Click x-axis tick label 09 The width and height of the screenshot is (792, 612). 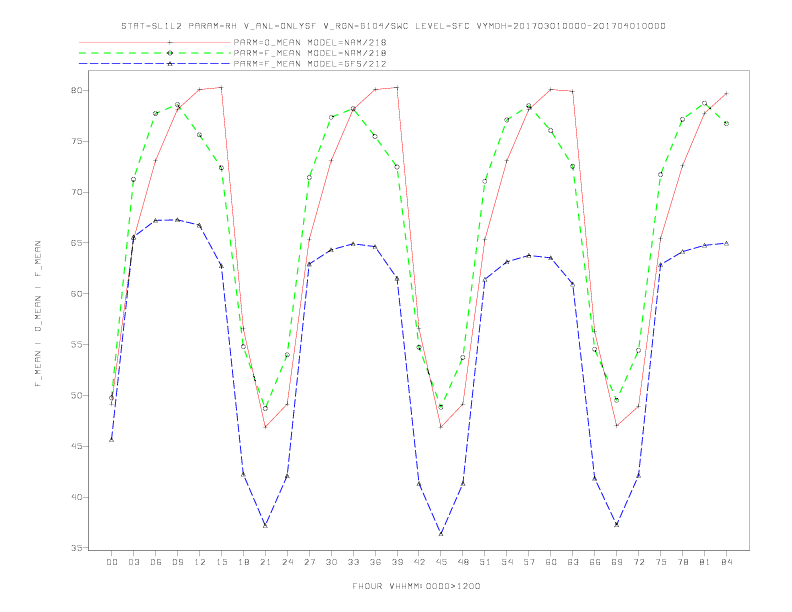pos(178,562)
